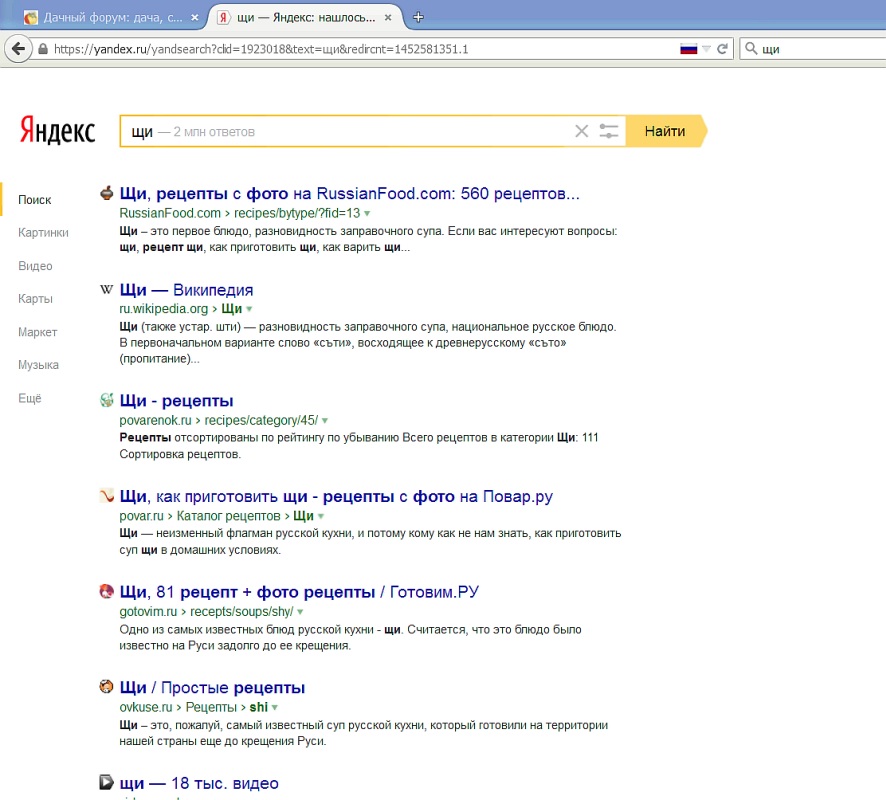
Task: Expand dropdown arrow after ru.wikipedia.org URL
Action: (249, 309)
